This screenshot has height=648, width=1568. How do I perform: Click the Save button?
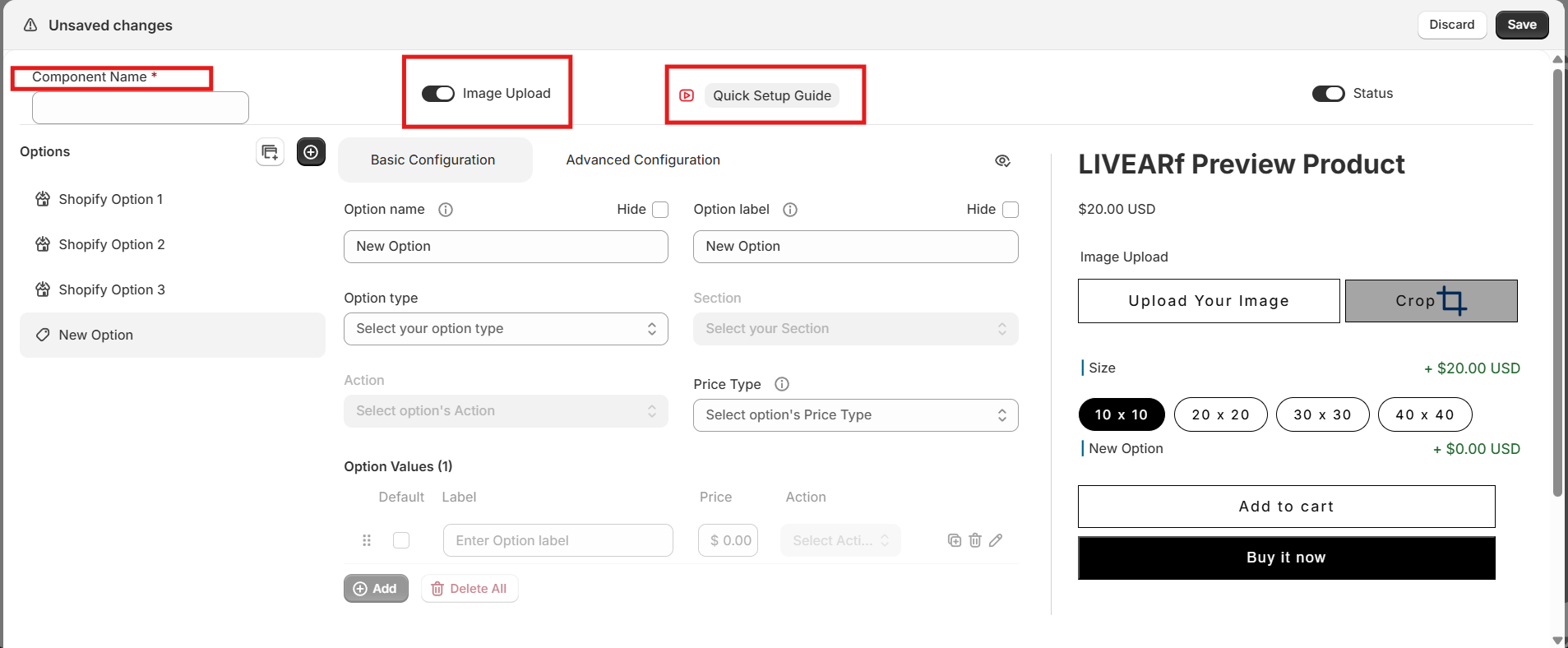1522,25
